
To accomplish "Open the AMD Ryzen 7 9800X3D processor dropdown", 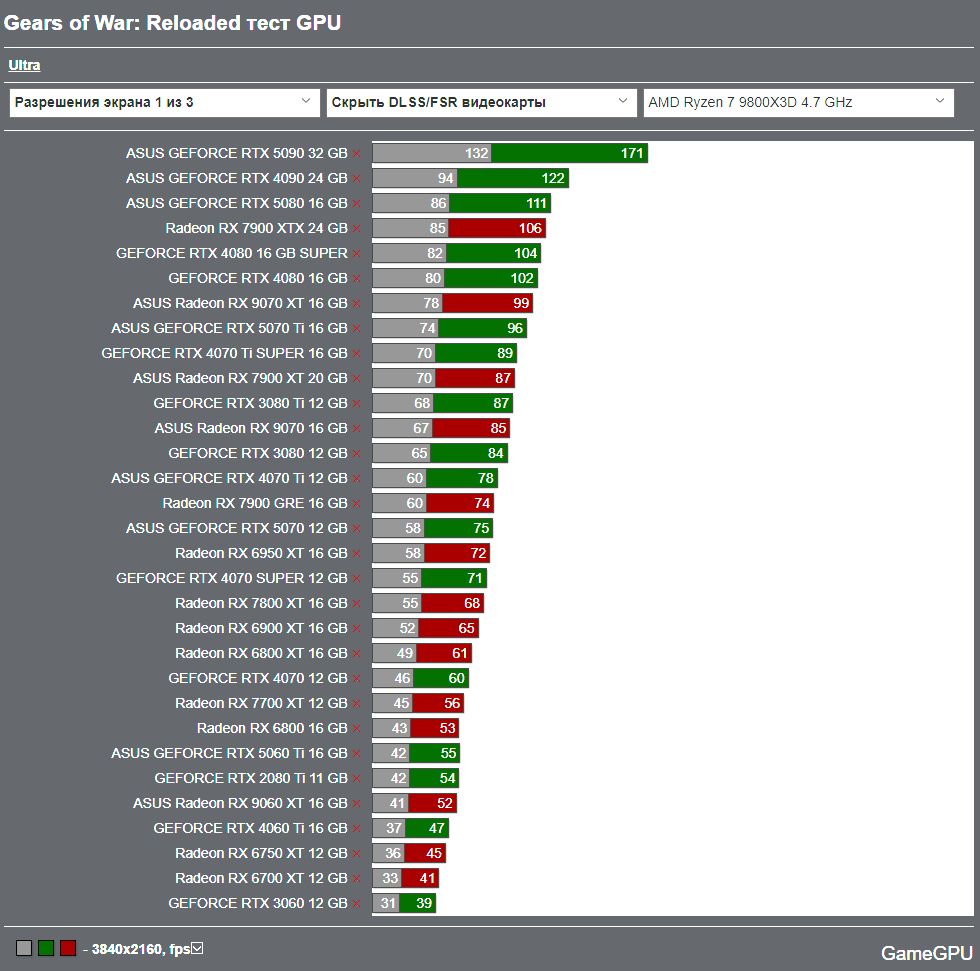I will [x=799, y=102].
